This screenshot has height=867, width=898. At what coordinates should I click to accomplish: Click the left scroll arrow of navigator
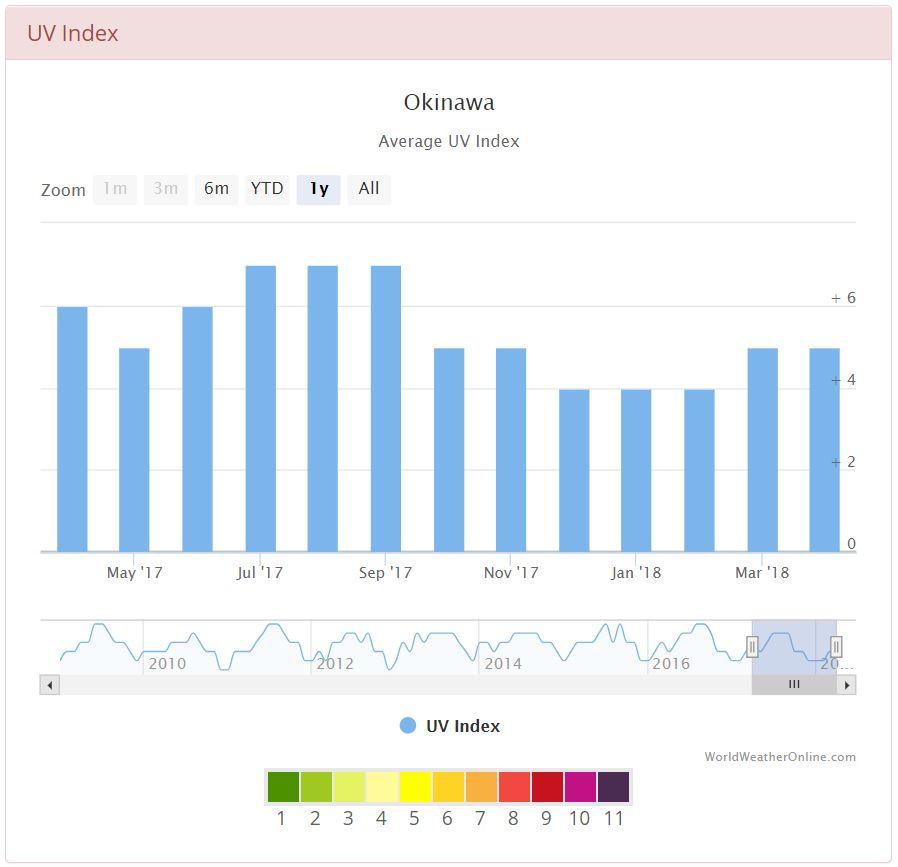50,685
